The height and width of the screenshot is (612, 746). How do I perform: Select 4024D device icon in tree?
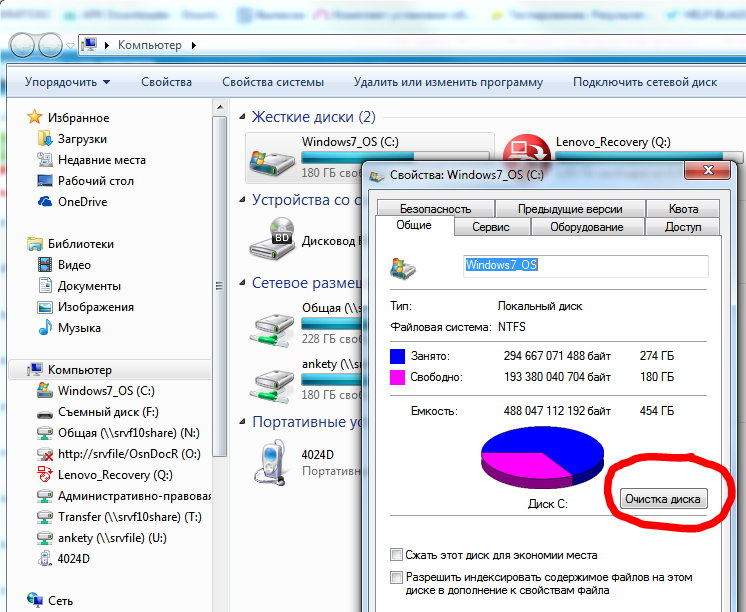click(45, 559)
